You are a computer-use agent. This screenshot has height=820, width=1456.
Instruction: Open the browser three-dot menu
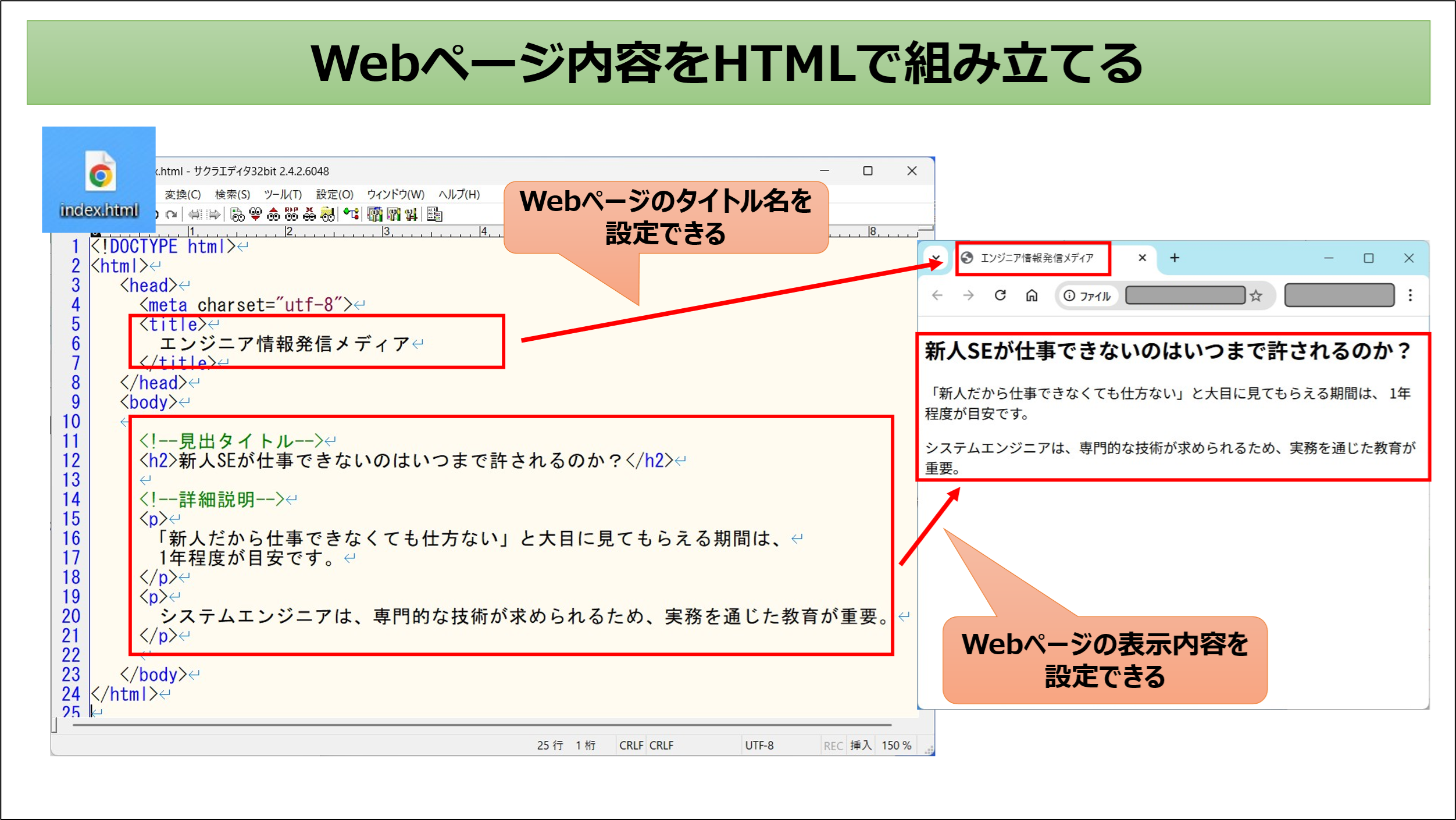click(1410, 295)
